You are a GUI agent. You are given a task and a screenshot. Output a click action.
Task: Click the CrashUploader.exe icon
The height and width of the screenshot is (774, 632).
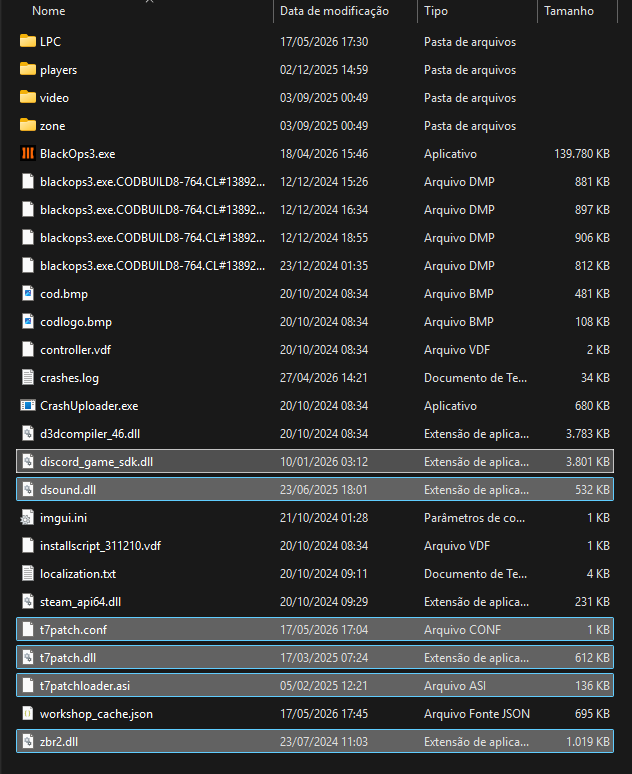pos(28,406)
